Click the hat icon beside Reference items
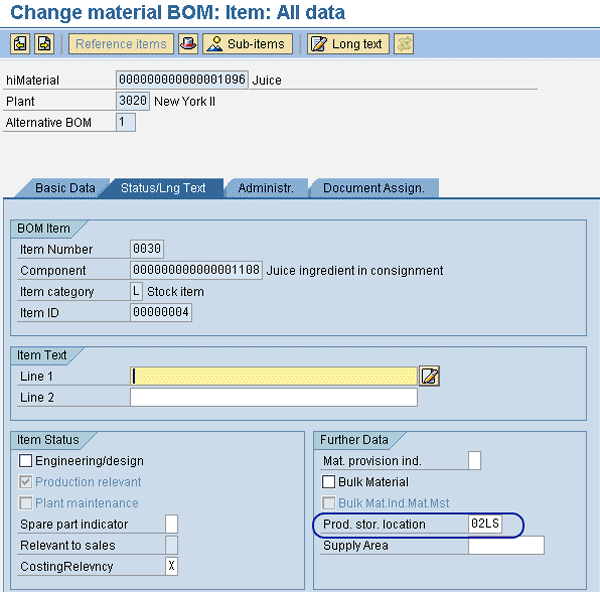 click(x=187, y=44)
